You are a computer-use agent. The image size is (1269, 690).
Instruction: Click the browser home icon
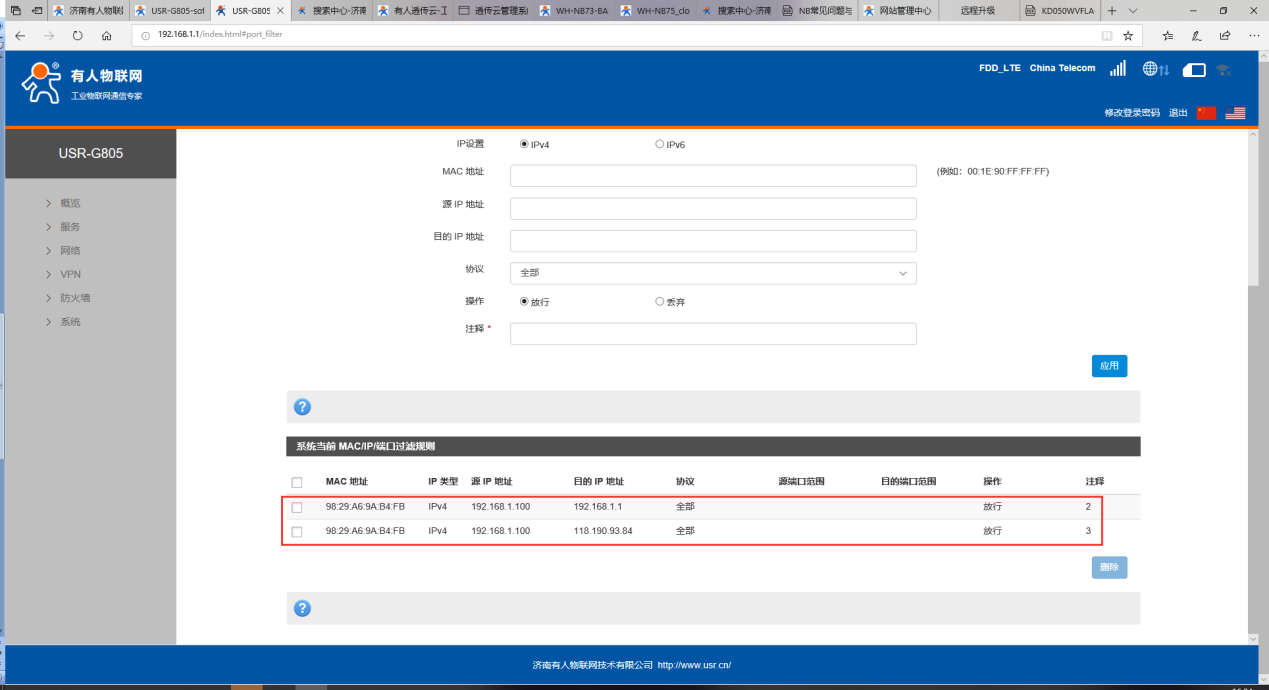(107, 35)
